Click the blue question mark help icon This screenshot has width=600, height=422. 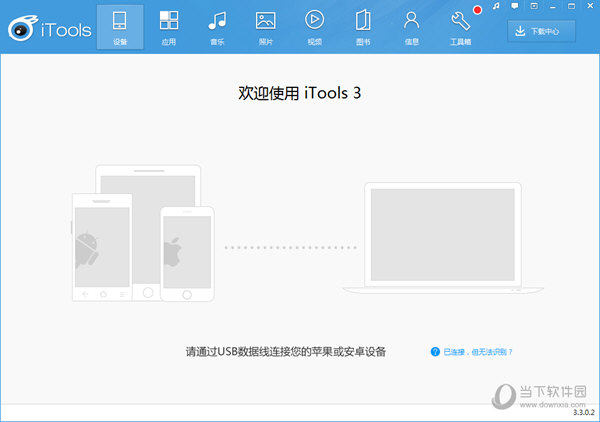[435, 352]
